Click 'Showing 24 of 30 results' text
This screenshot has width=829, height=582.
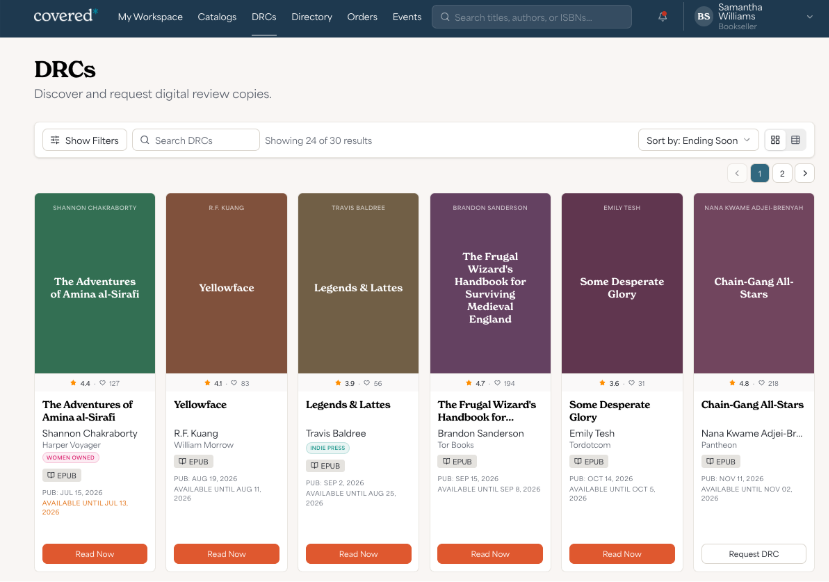[318, 141]
